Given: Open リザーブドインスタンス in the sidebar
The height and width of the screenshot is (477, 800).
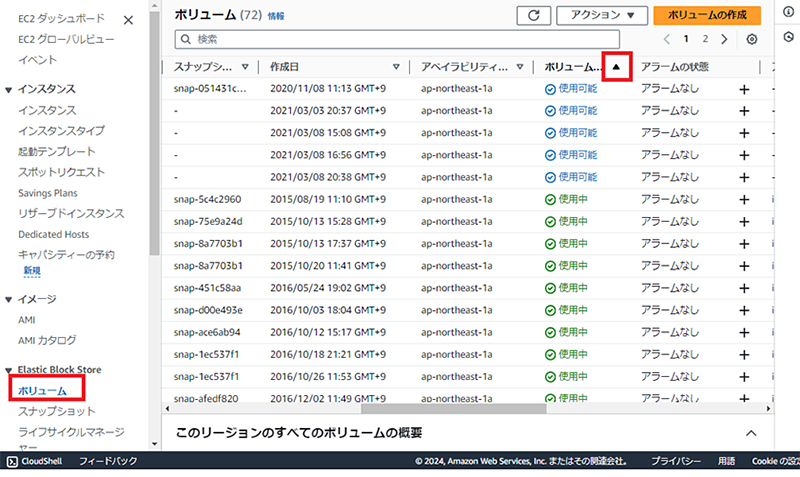Looking at the screenshot, I should tap(71, 213).
